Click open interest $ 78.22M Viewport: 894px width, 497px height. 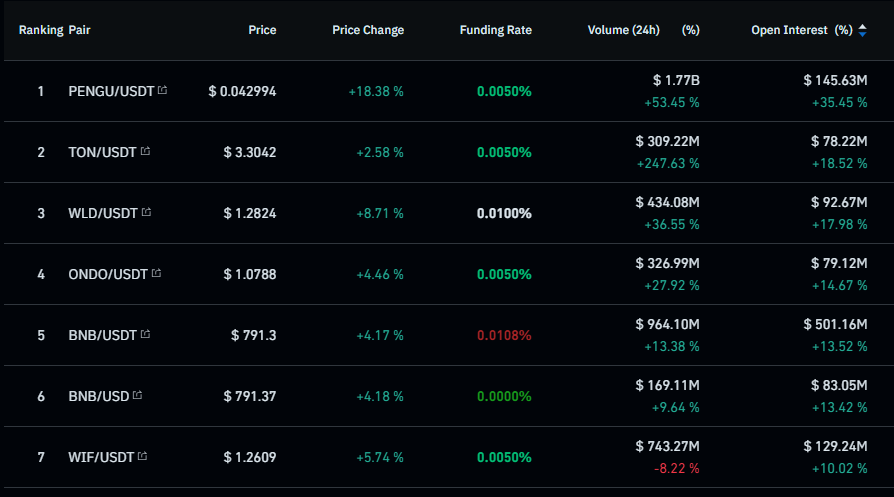pyautogui.click(x=839, y=141)
